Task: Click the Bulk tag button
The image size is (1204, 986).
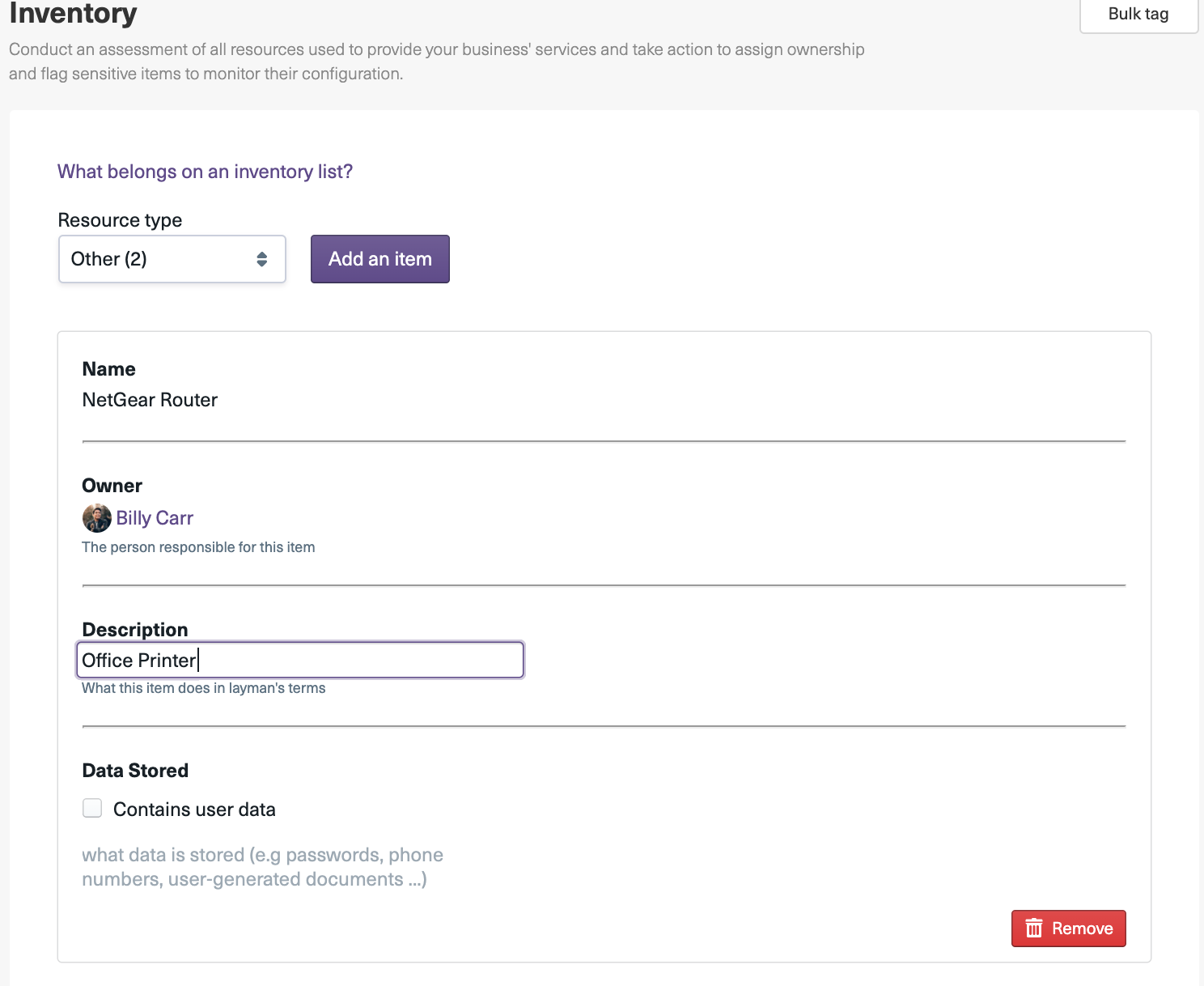Action: click(x=1138, y=14)
